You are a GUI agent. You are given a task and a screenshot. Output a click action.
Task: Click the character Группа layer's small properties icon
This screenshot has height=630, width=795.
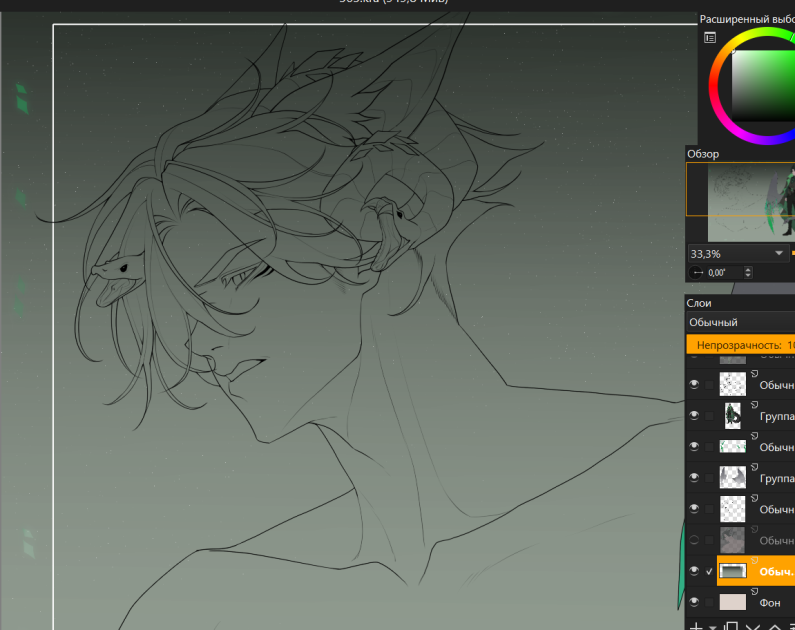tap(754, 404)
